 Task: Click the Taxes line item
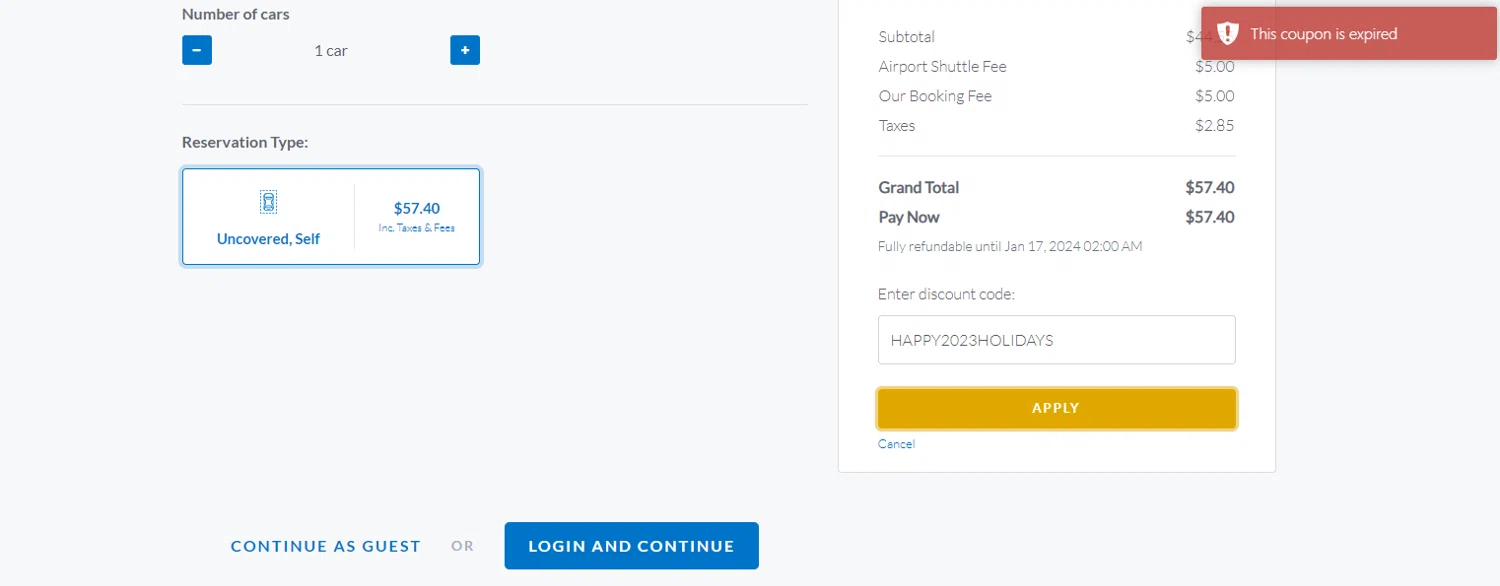coord(897,126)
